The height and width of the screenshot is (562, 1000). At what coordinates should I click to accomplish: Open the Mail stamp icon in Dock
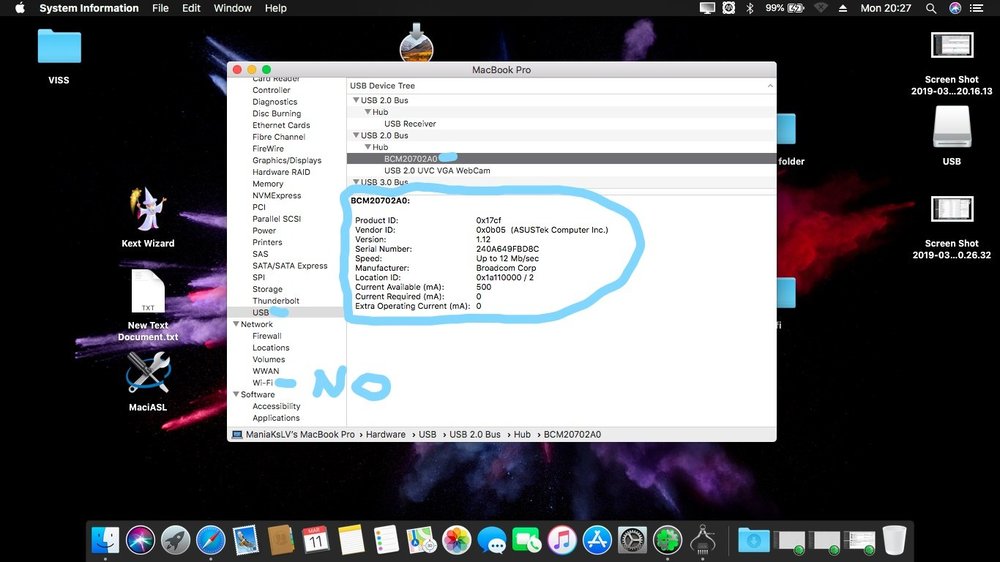(246, 540)
